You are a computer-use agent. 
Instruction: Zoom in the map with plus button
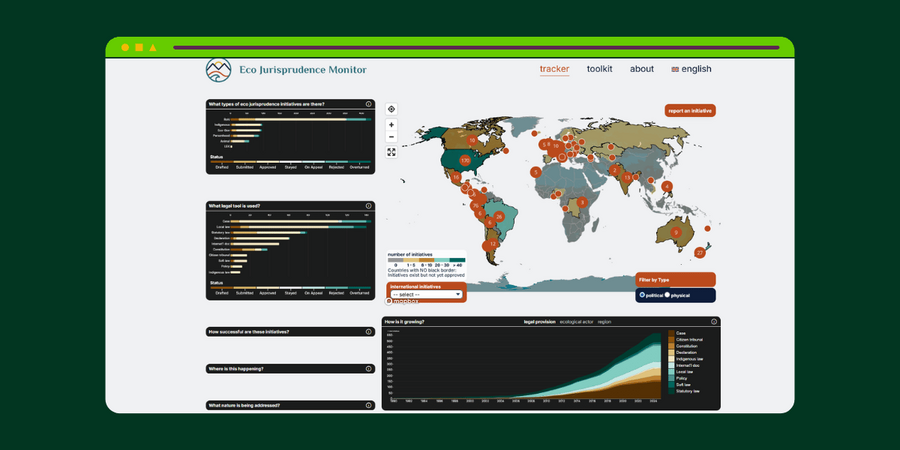pos(391,125)
